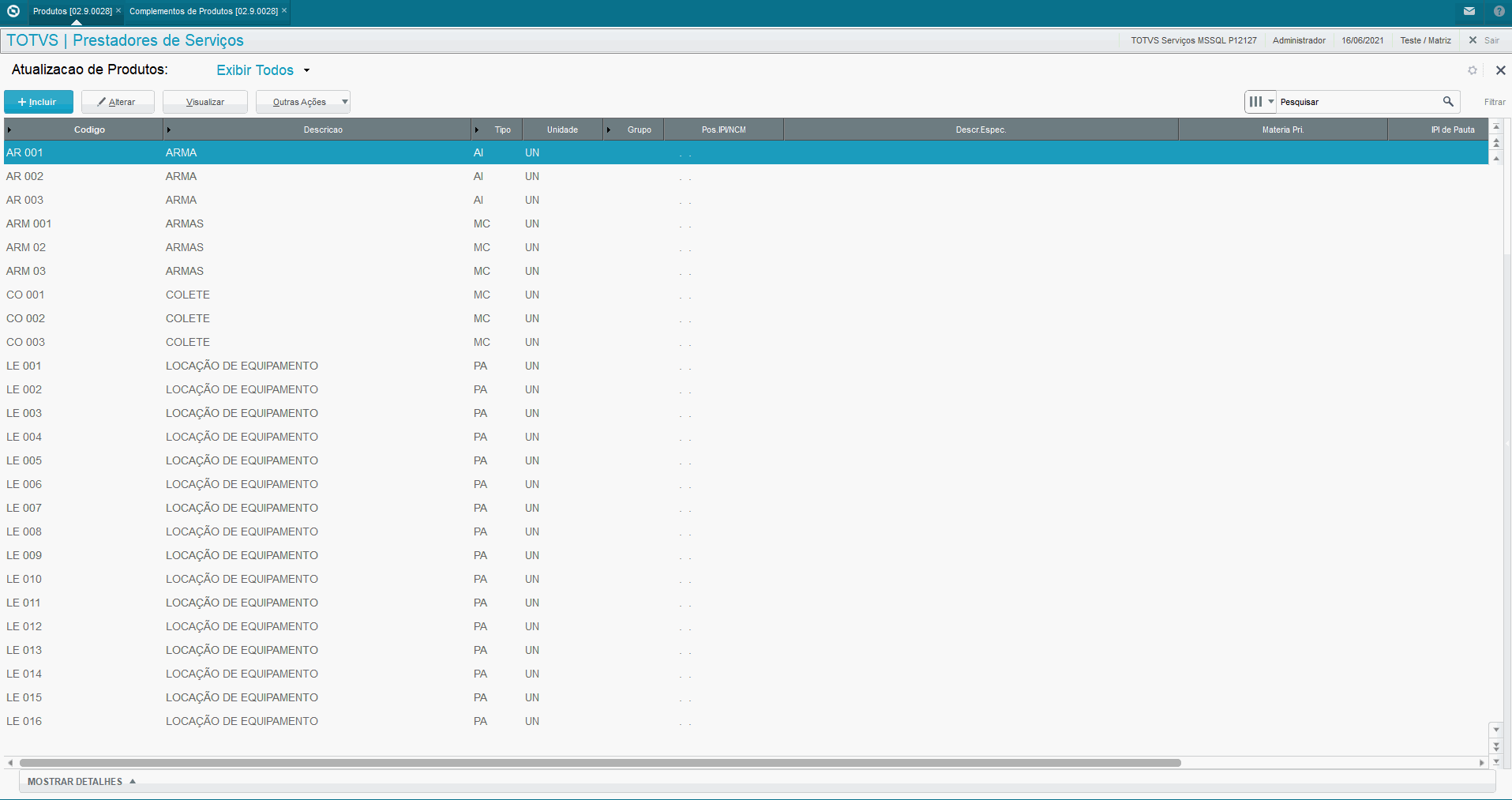
Task: Select row with code CO 001
Action: click(x=746, y=295)
